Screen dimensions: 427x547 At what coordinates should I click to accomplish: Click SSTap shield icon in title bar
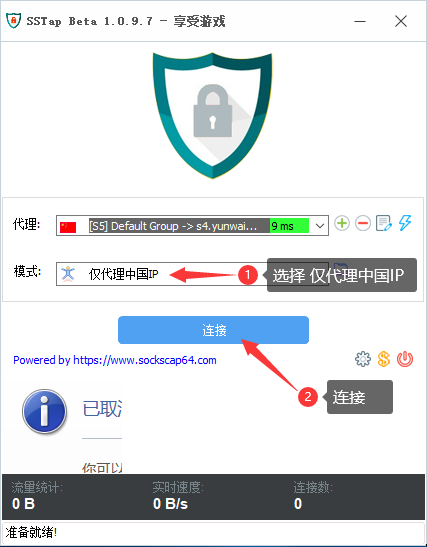14,21
